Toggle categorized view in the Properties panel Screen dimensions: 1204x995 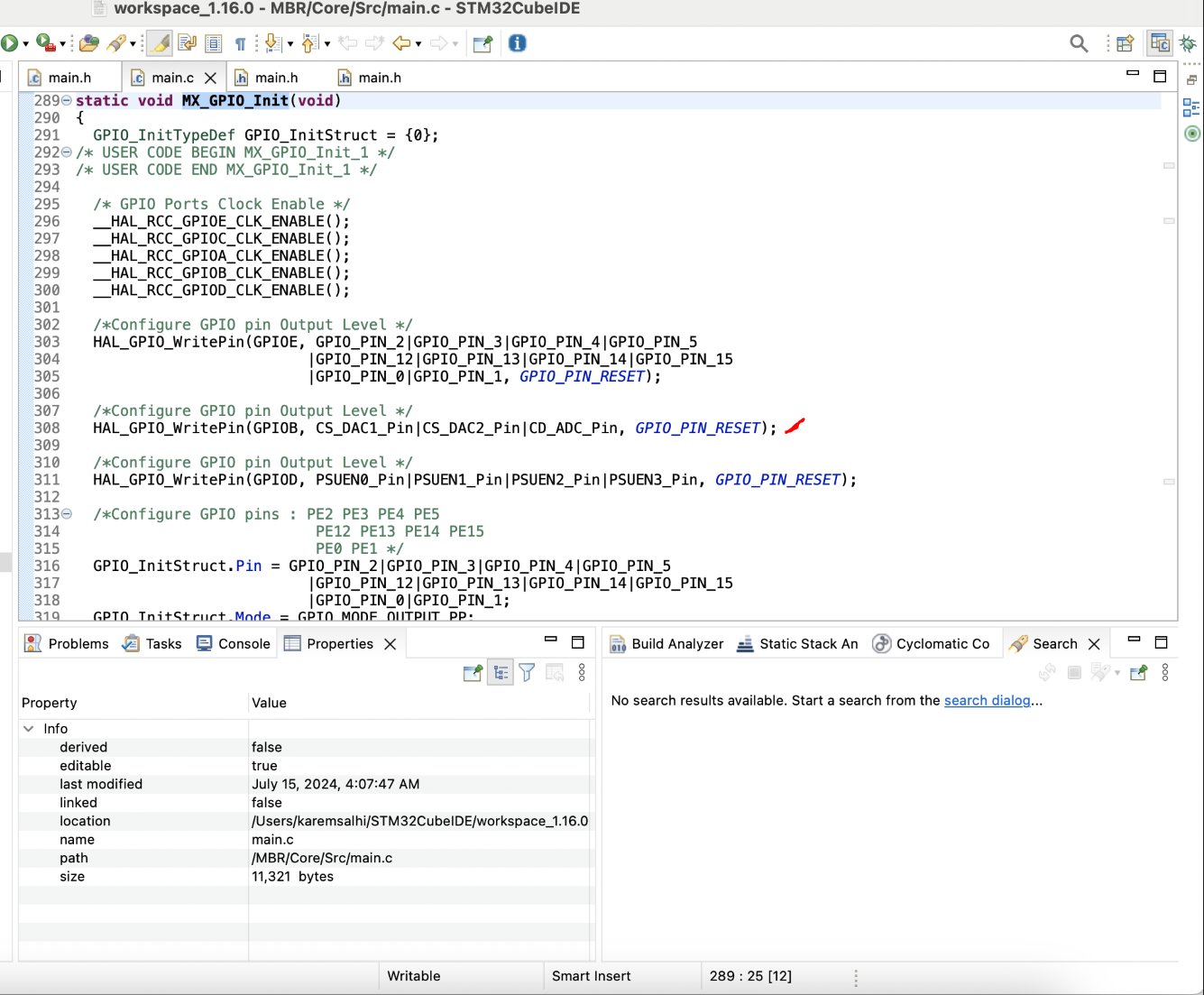pyautogui.click(x=501, y=673)
